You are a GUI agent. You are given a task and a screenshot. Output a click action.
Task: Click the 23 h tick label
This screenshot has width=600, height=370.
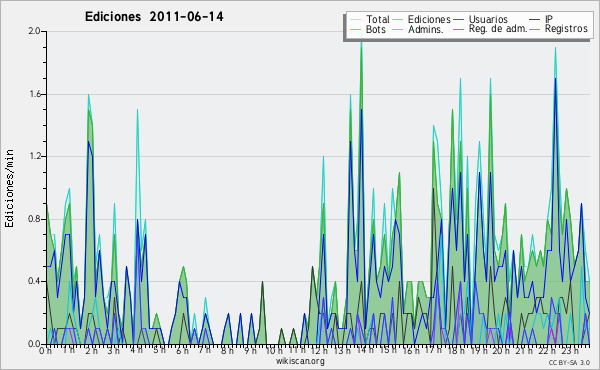click(x=571, y=350)
